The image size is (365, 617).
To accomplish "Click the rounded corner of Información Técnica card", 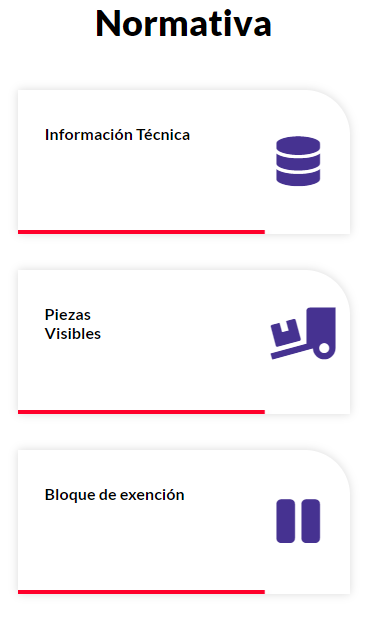I will coord(334,105).
